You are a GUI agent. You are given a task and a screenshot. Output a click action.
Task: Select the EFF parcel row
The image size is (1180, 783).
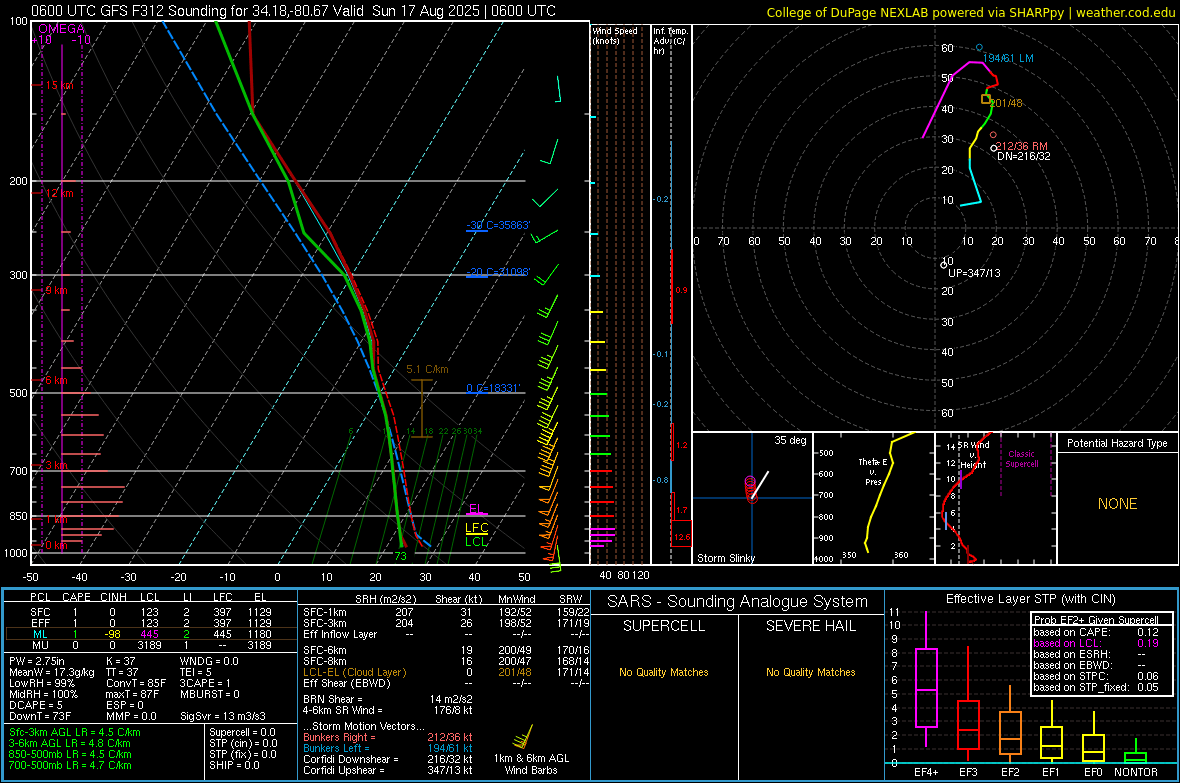149,623
